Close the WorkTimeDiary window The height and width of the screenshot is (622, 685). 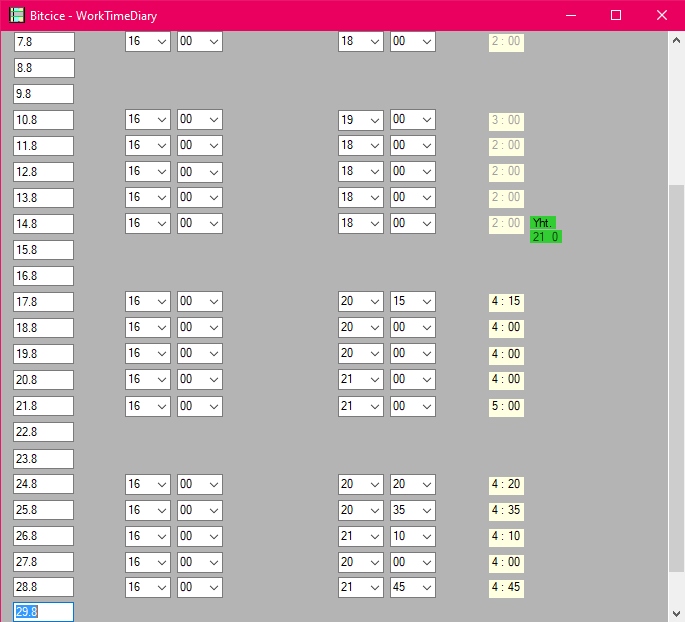tap(662, 16)
